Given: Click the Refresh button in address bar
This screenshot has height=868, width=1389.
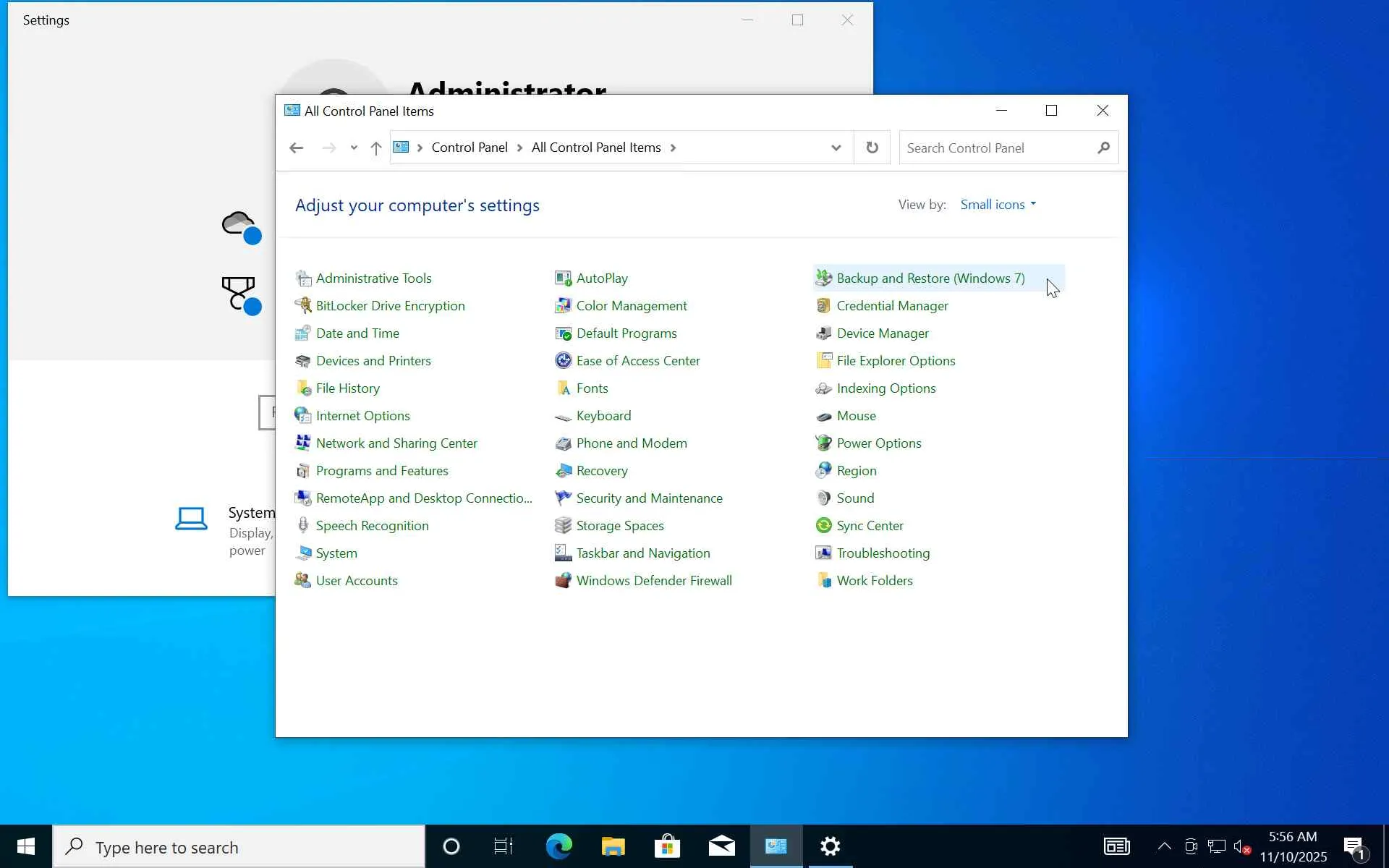Looking at the screenshot, I should 872,148.
